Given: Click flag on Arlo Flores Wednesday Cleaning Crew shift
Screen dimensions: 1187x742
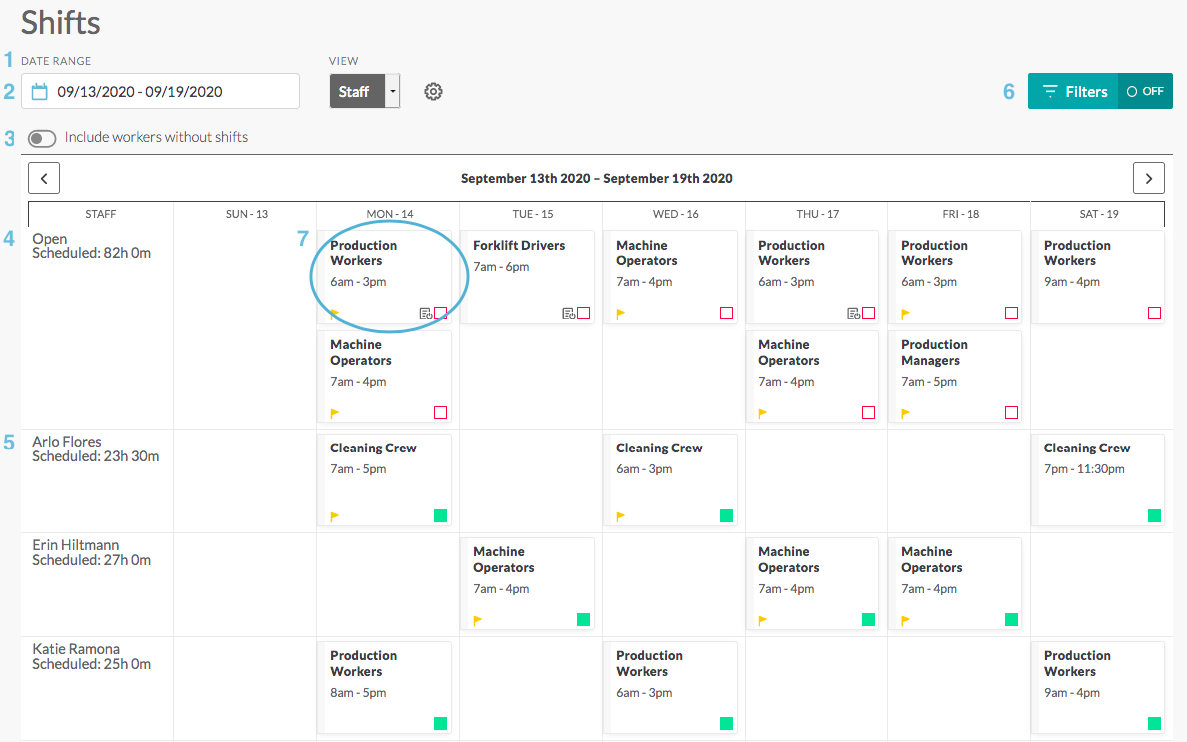Looking at the screenshot, I should tap(621, 516).
